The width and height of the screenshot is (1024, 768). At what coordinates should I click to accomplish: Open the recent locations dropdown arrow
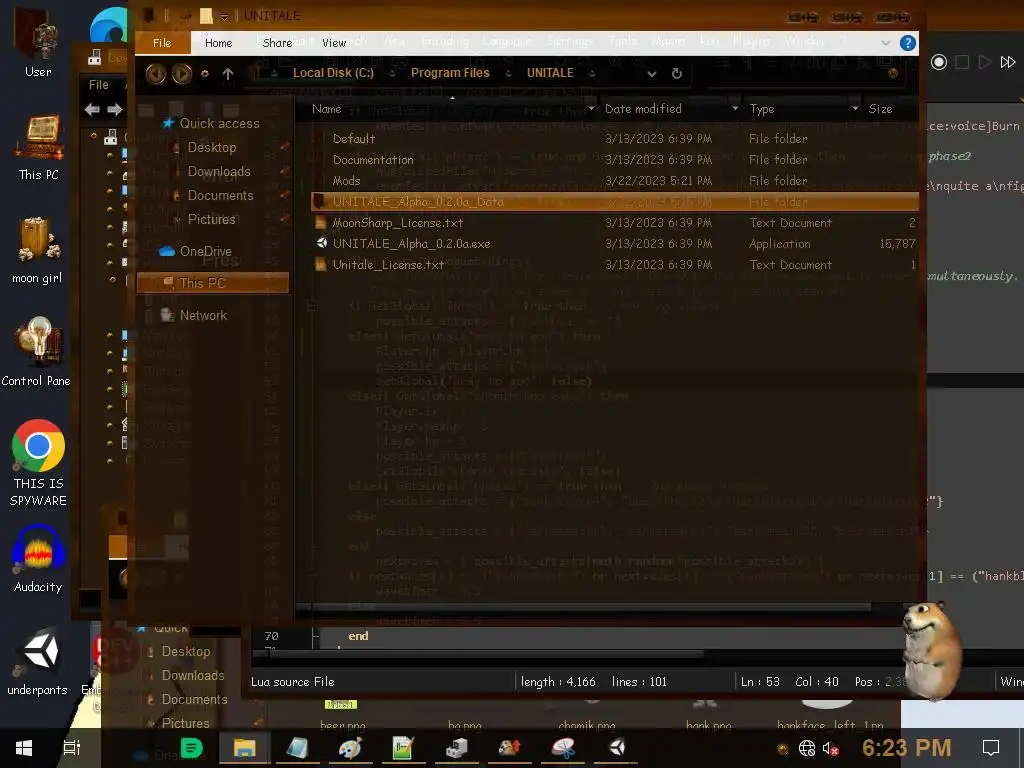coord(204,74)
